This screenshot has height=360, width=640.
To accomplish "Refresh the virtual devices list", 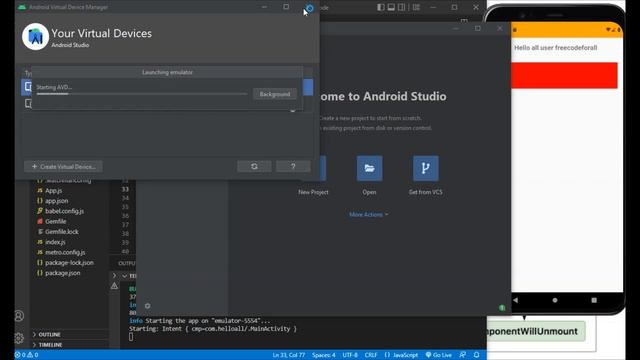I will (x=254, y=167).
